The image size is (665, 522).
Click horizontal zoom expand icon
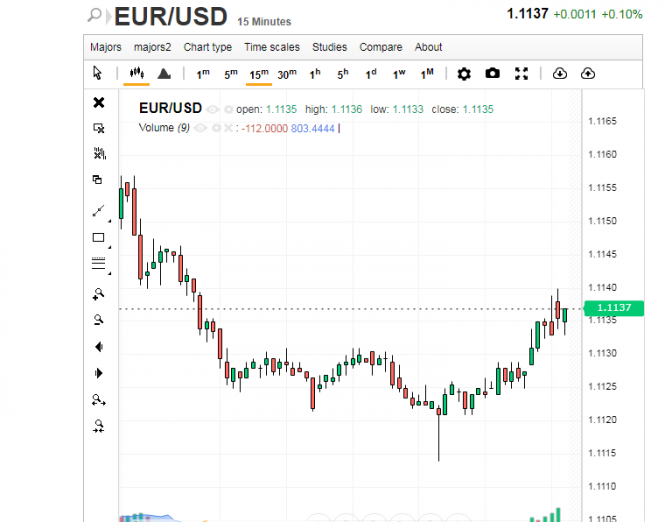(99, 399)
